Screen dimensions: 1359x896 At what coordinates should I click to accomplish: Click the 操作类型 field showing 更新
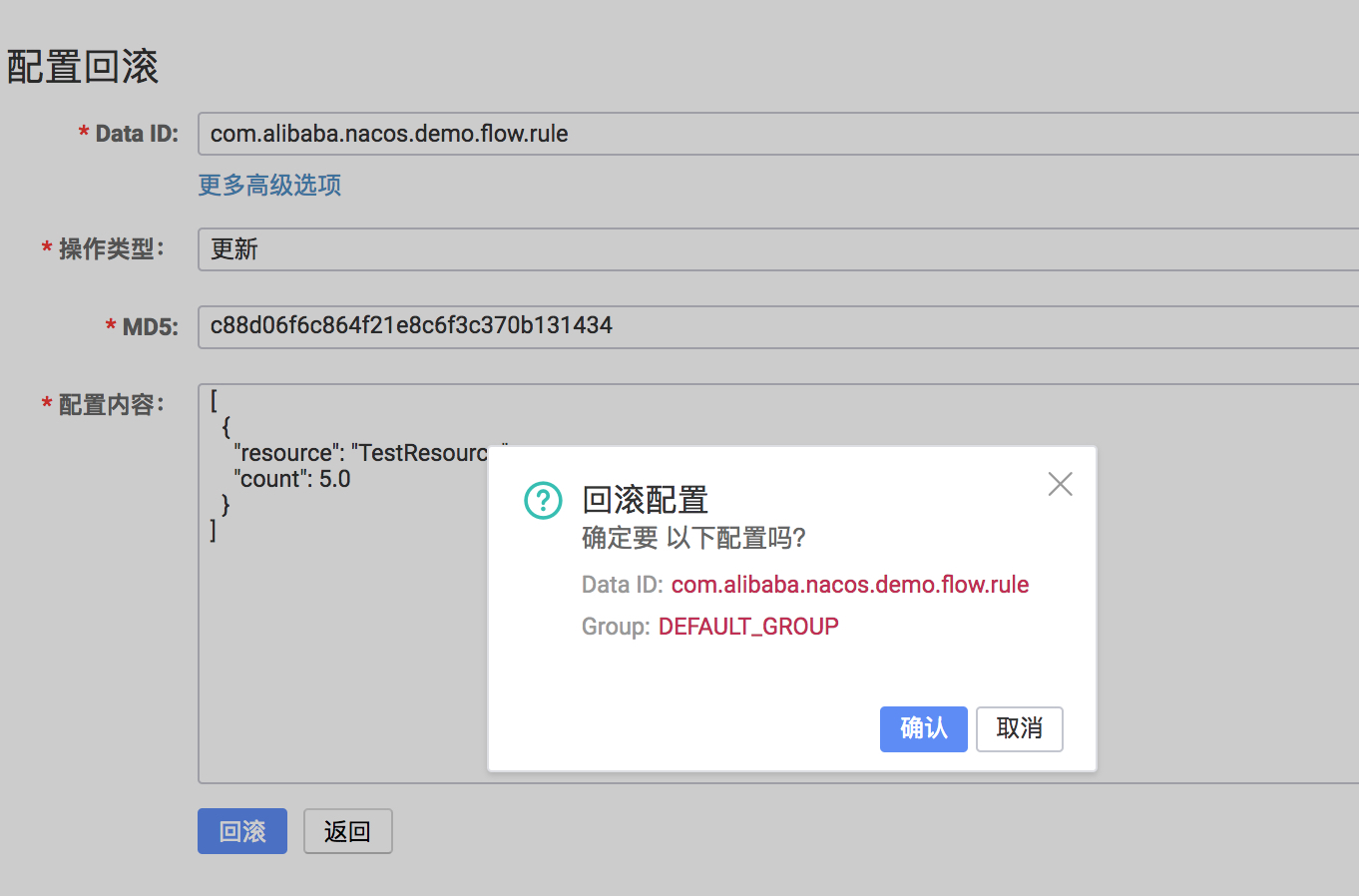tap(778, 249)
